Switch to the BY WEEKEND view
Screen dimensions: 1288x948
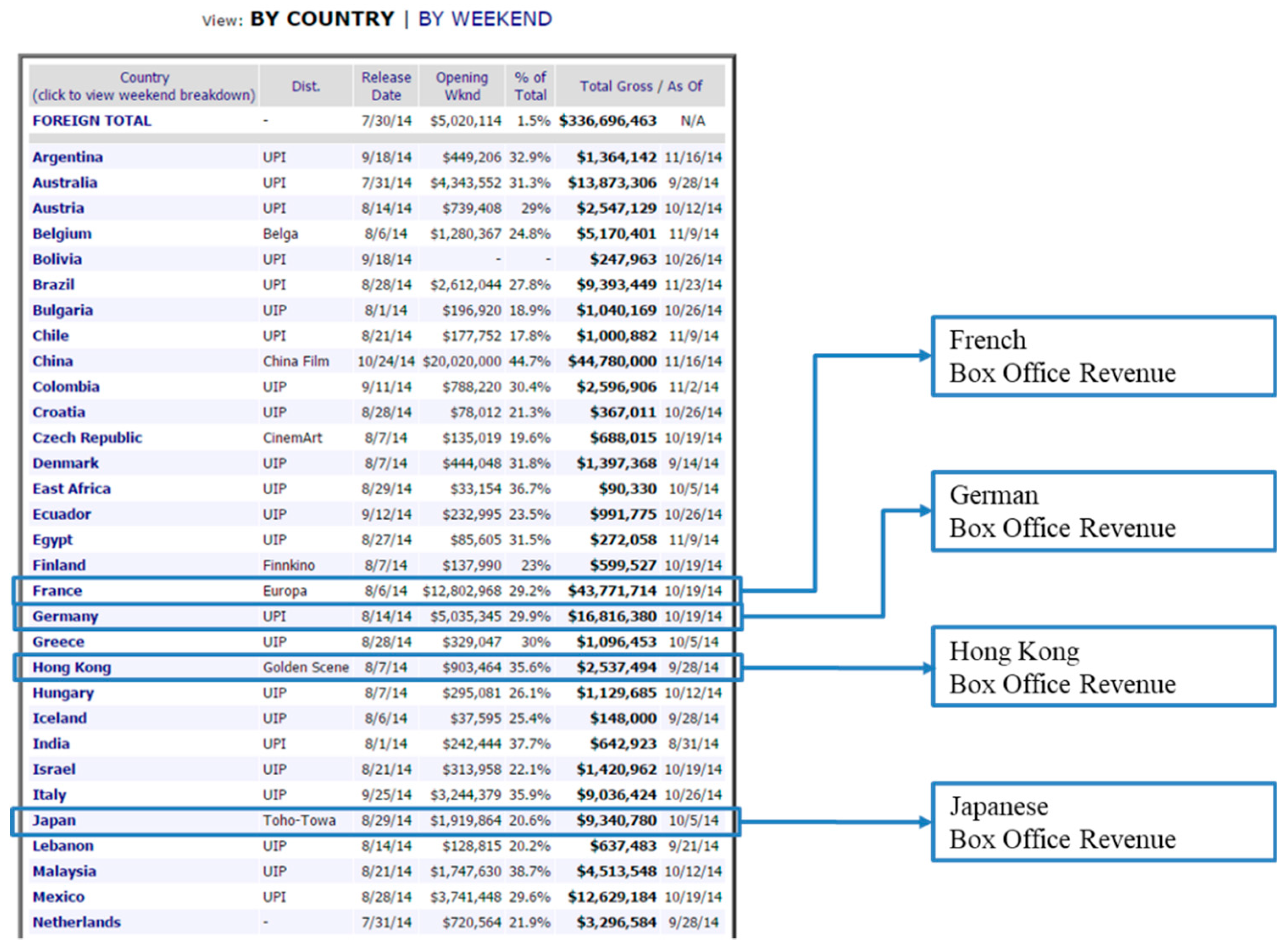pos(484,19)
